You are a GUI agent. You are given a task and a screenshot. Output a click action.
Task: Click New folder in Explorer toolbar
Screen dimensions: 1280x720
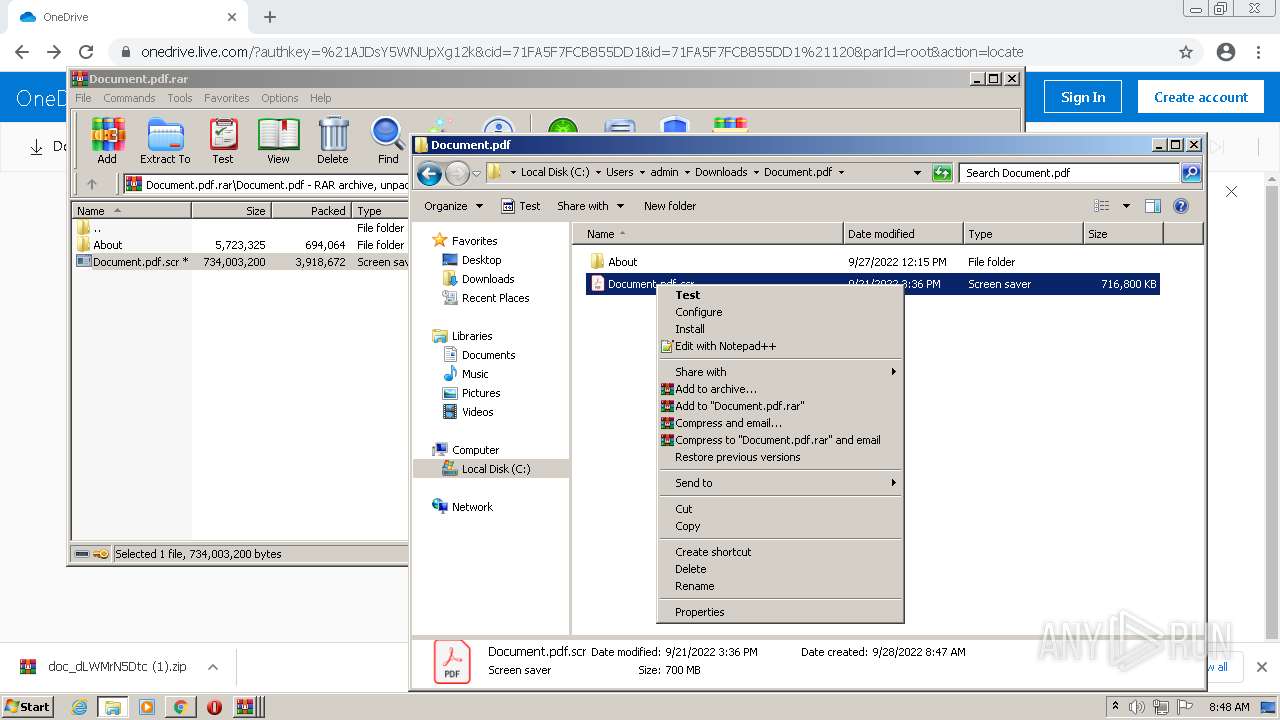pos(670,206)
